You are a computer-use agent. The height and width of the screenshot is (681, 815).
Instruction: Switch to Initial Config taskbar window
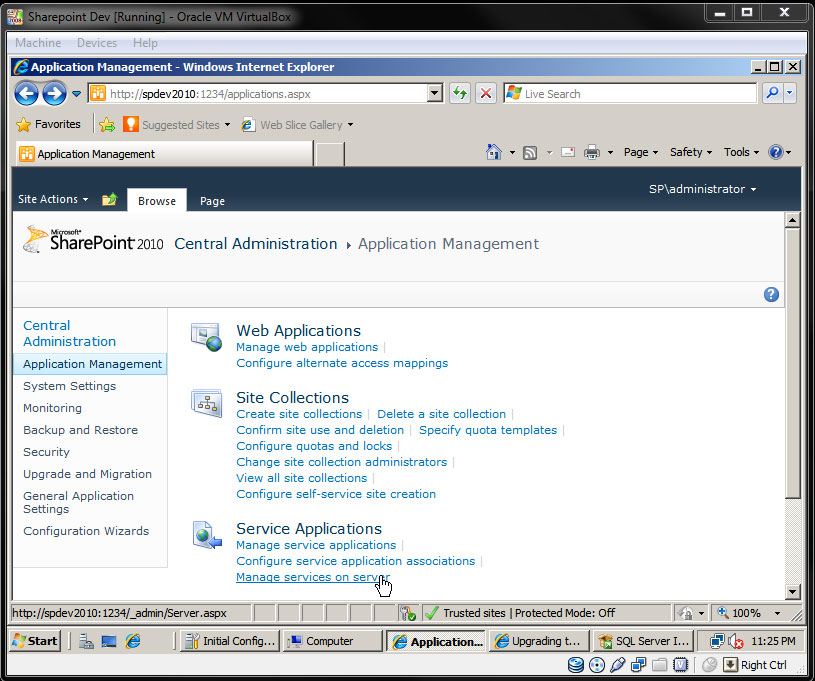tap(230, 641)
